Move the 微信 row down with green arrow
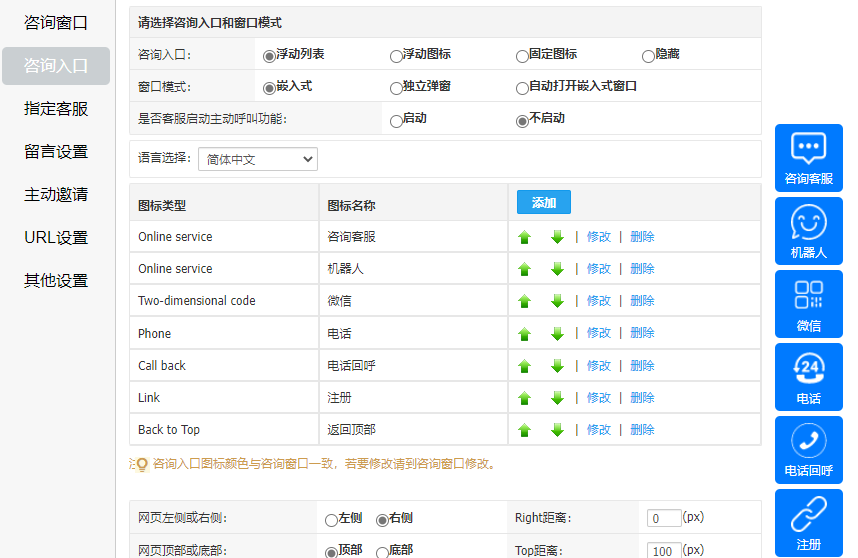The image size is (858, 558). coord(557,301)
